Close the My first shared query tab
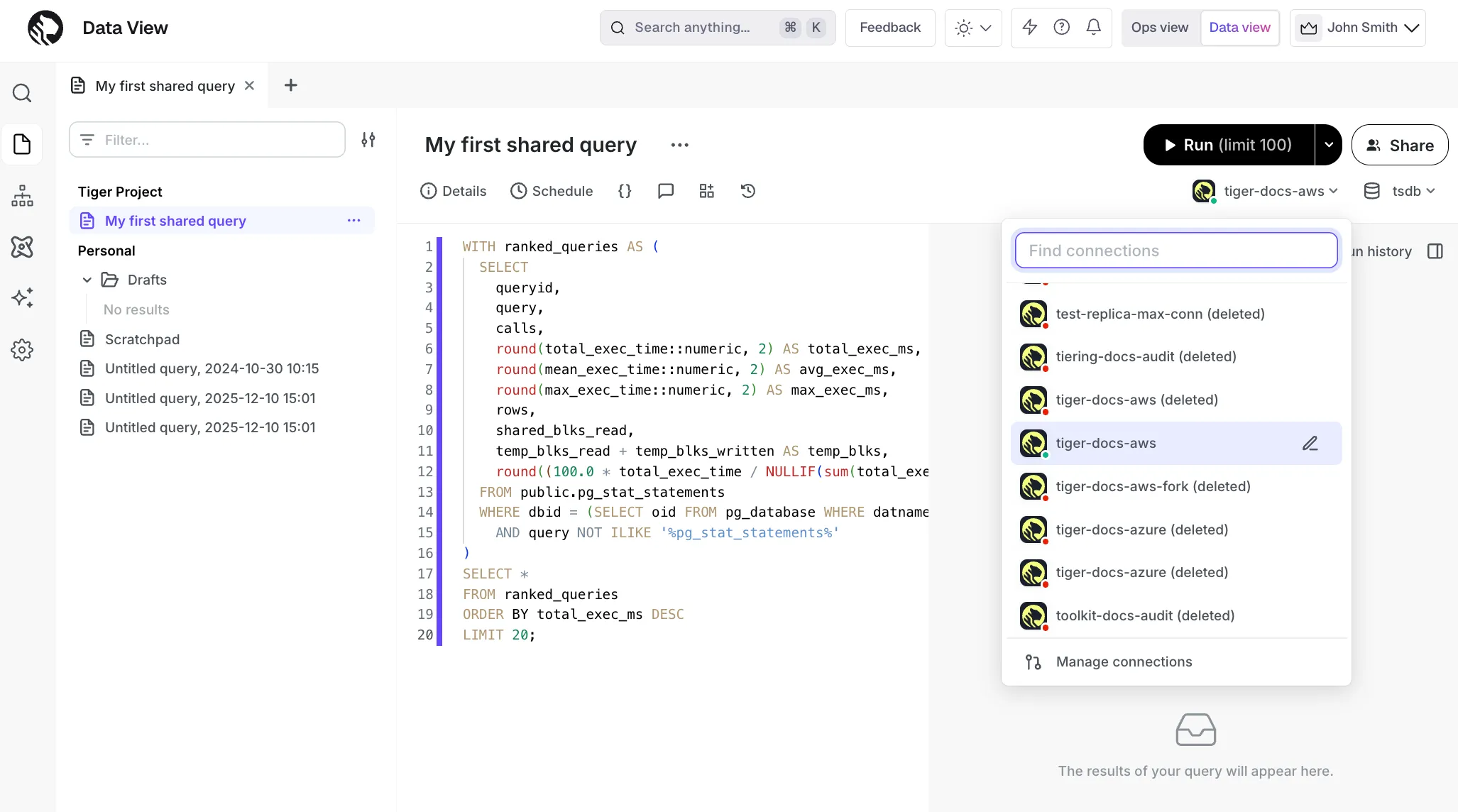This screenshot has width=1458, height=812. tap(249, 86)
